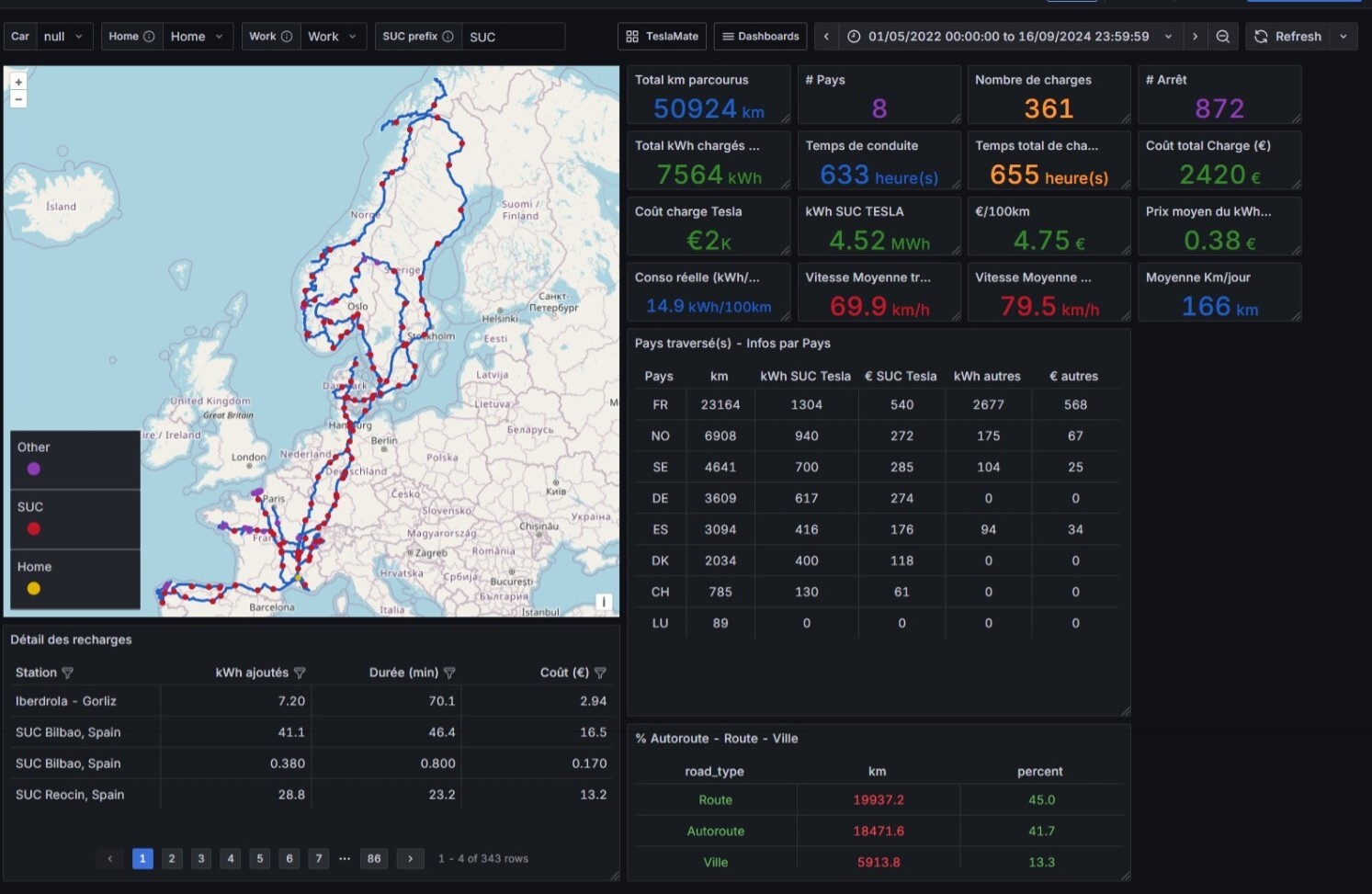Image resolution: width=1372 pixels, height=894 pixels.
Task: Sort by the percent column header
Action: (x=1040, y=771)
